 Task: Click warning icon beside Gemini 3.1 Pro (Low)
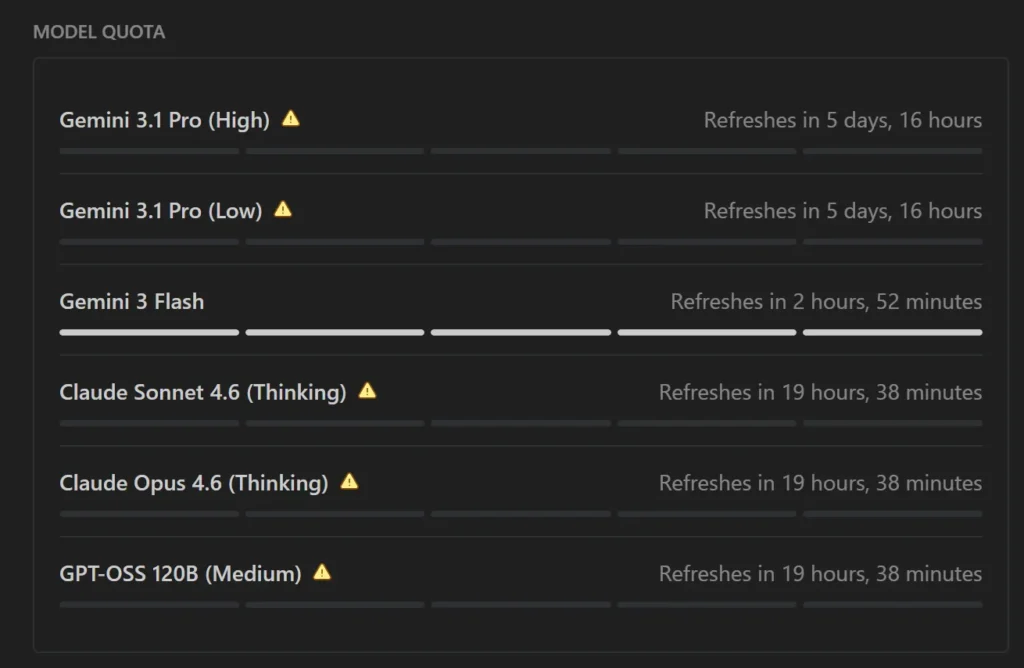click(x=283, y=210)
